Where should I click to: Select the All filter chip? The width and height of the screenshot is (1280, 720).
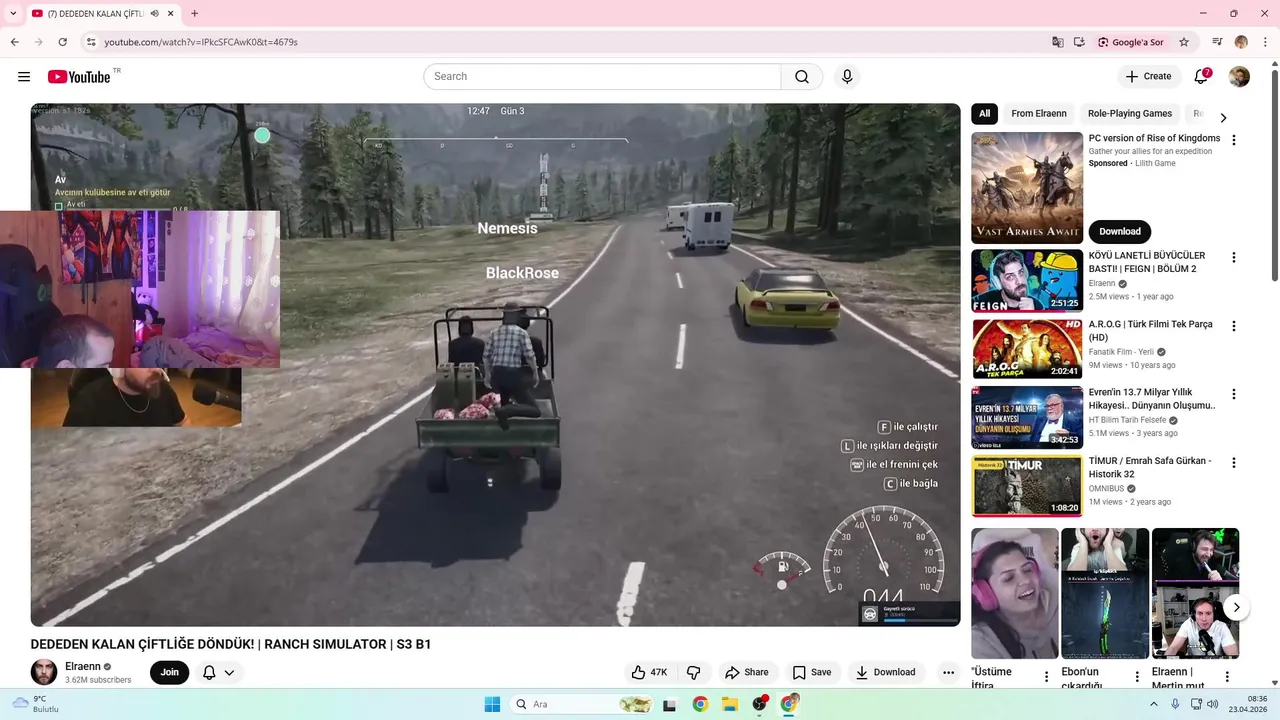tap(984, 114)
